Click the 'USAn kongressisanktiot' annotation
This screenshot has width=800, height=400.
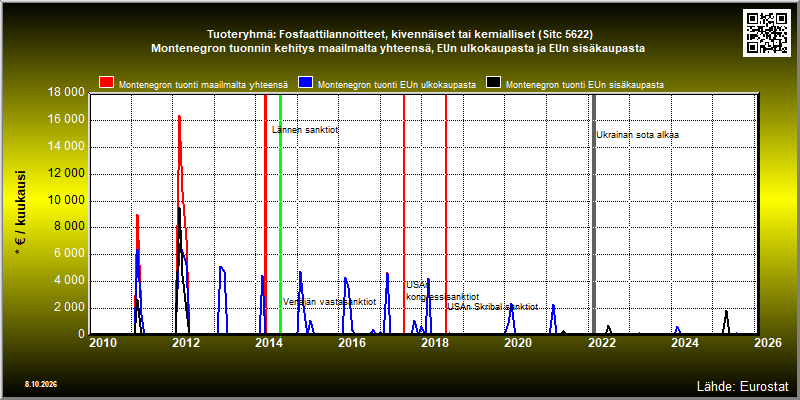(x=442, y=291)
